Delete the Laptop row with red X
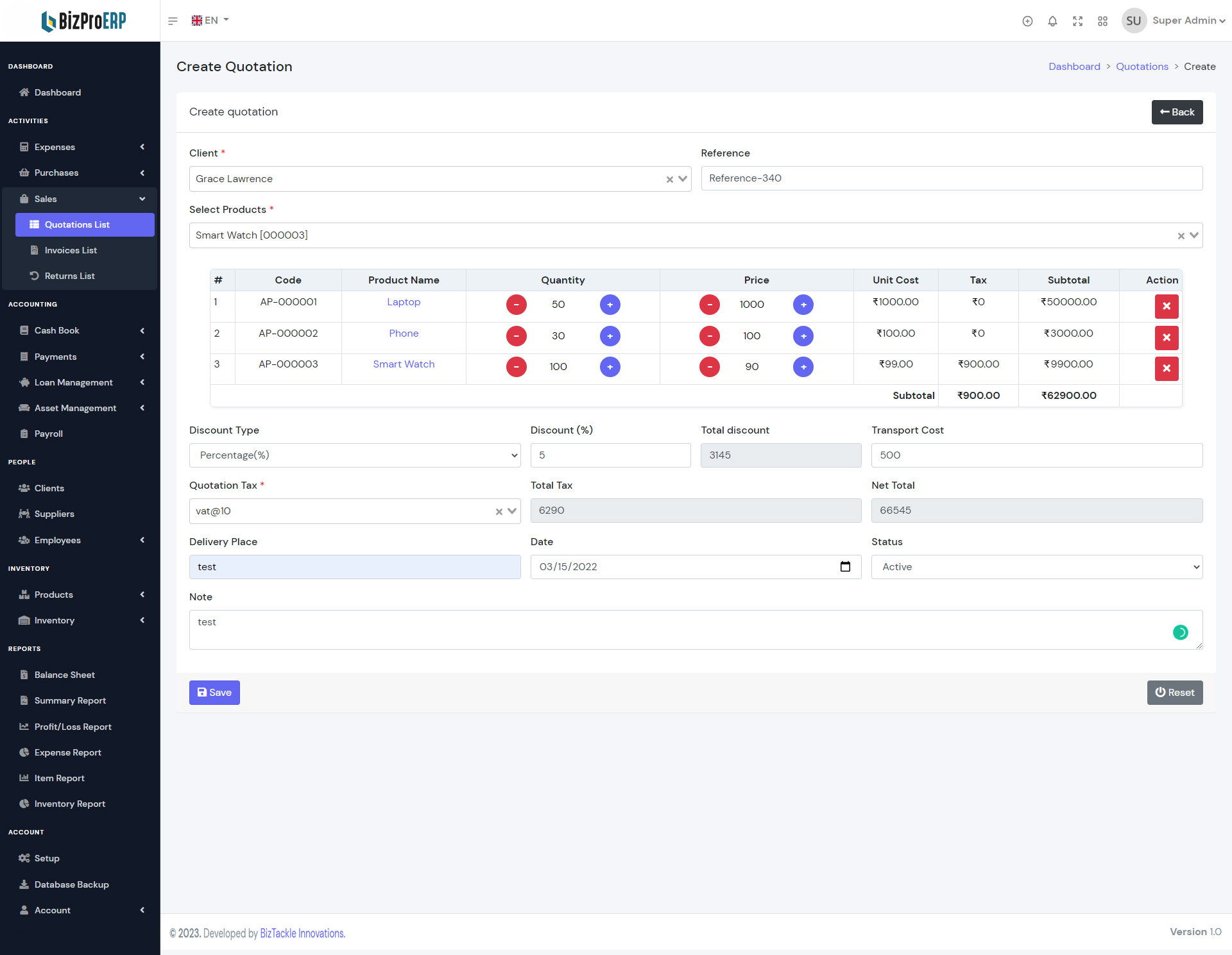This screenshot has height=955, width=1232. coord(1166,307)
